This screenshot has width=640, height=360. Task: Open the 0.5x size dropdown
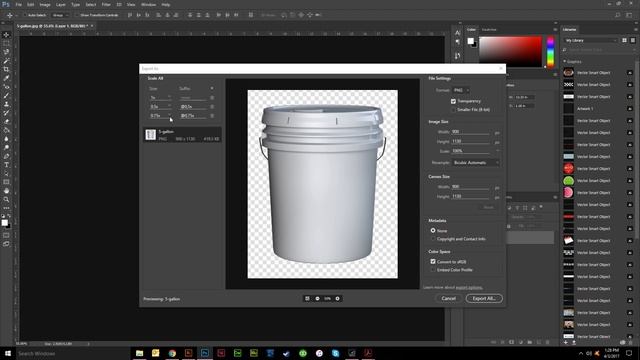click(169, 107)
